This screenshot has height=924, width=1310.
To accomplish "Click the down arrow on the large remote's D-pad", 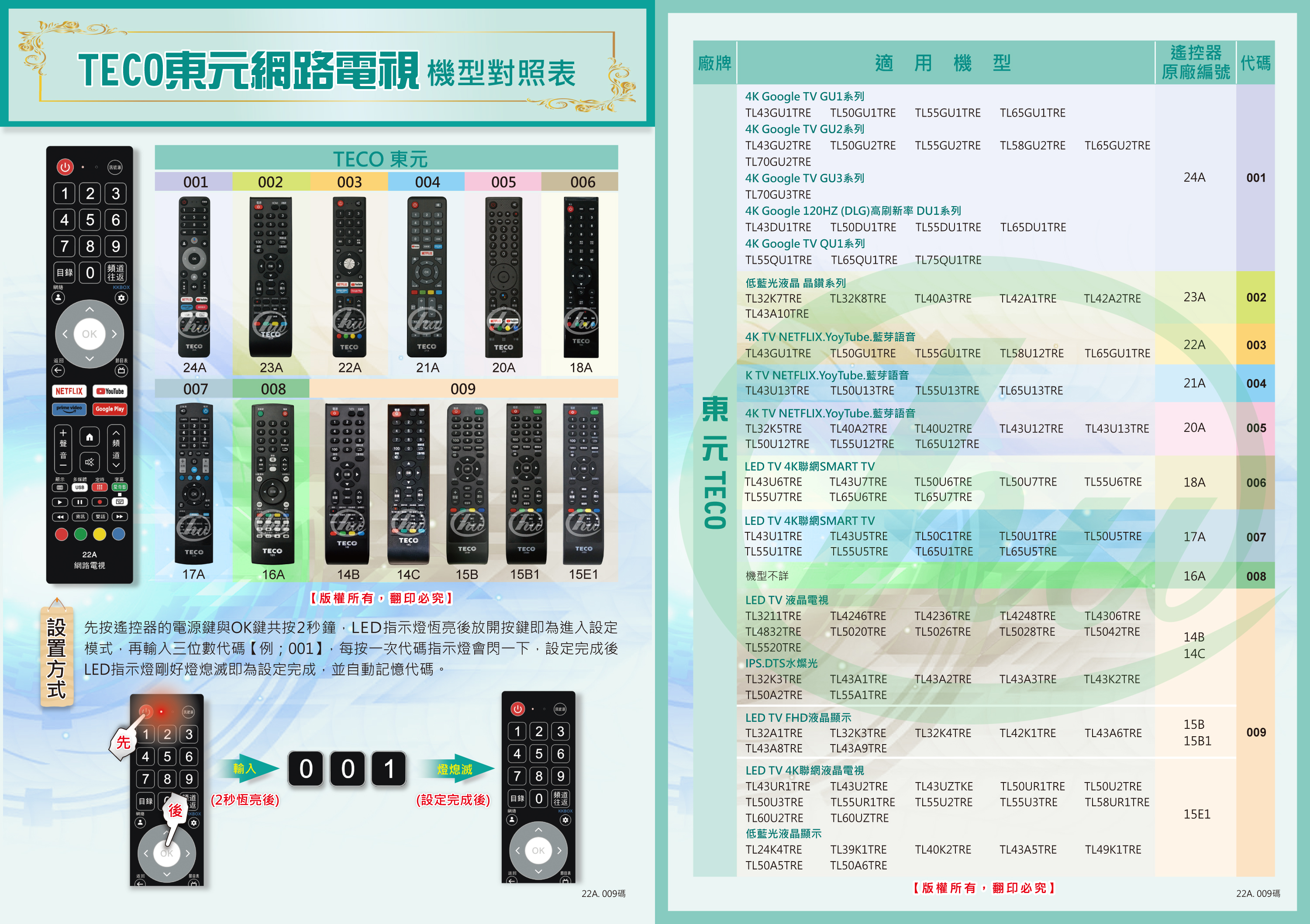I will coord(90,359).
